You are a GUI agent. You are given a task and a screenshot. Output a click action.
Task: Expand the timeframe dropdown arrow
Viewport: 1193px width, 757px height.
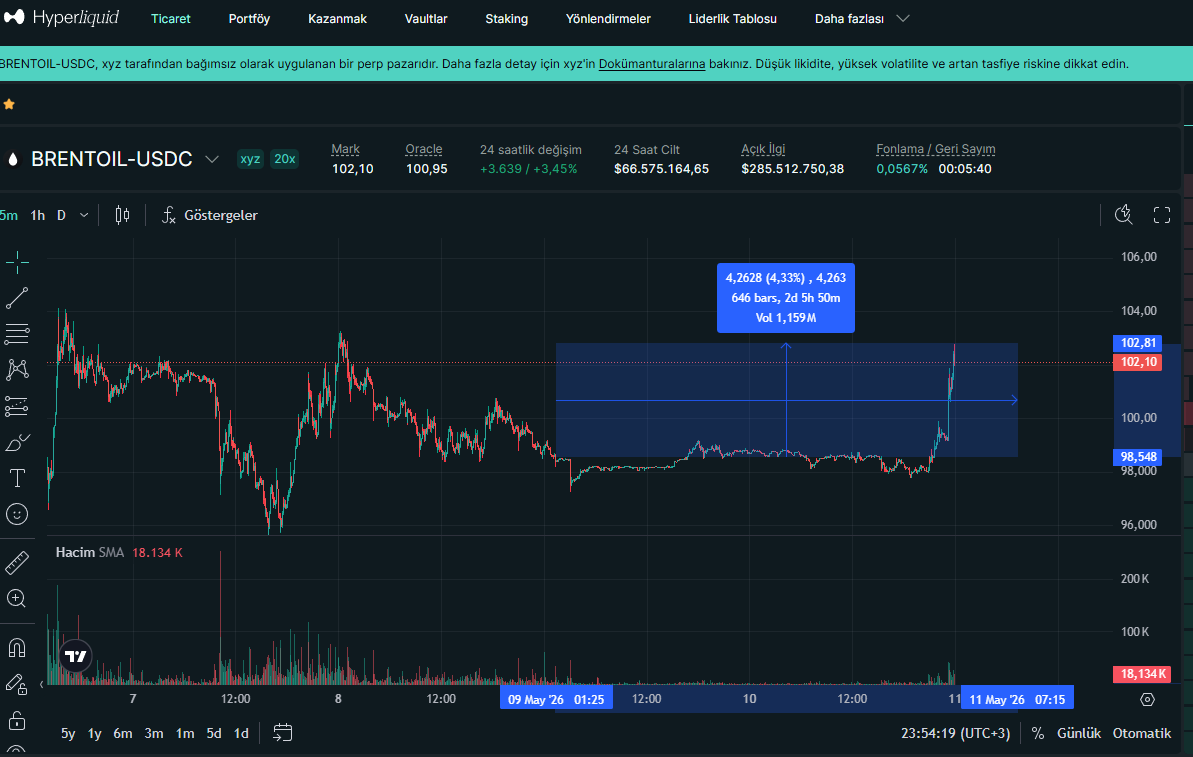(x=84, y=215)
